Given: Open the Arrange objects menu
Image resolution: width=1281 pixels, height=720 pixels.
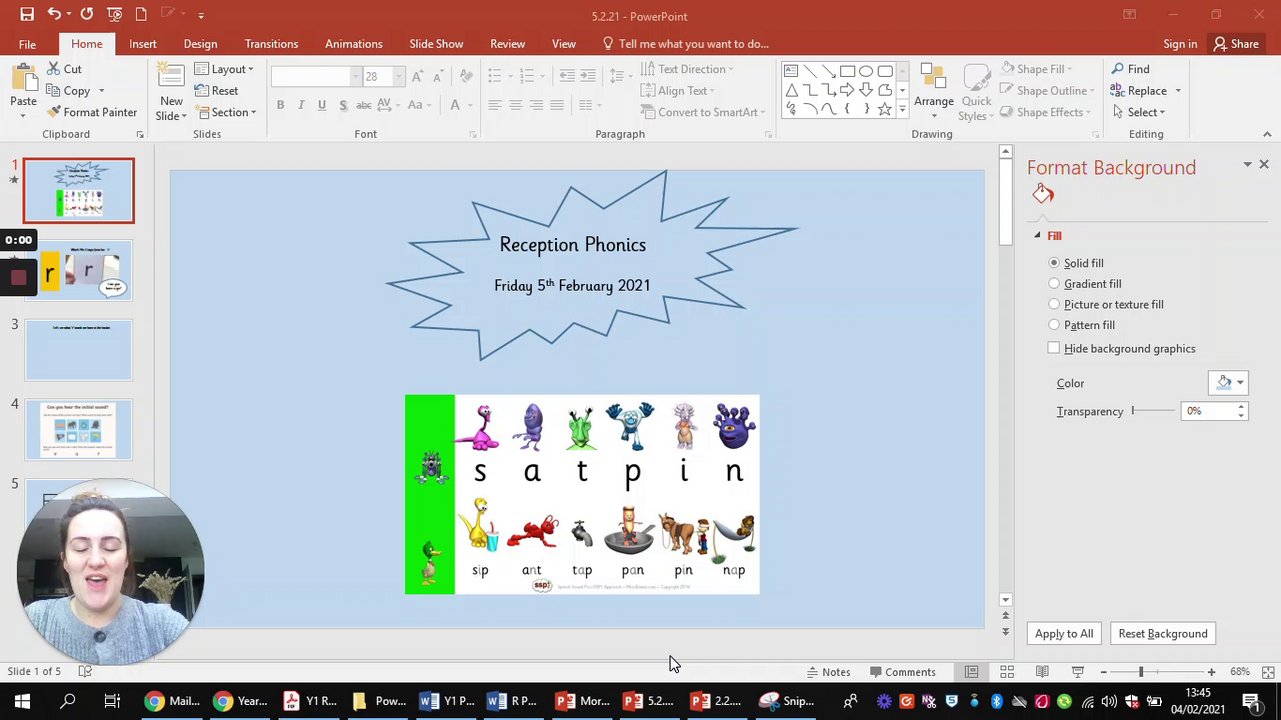Looking at the screenshot, I should 933,92.
